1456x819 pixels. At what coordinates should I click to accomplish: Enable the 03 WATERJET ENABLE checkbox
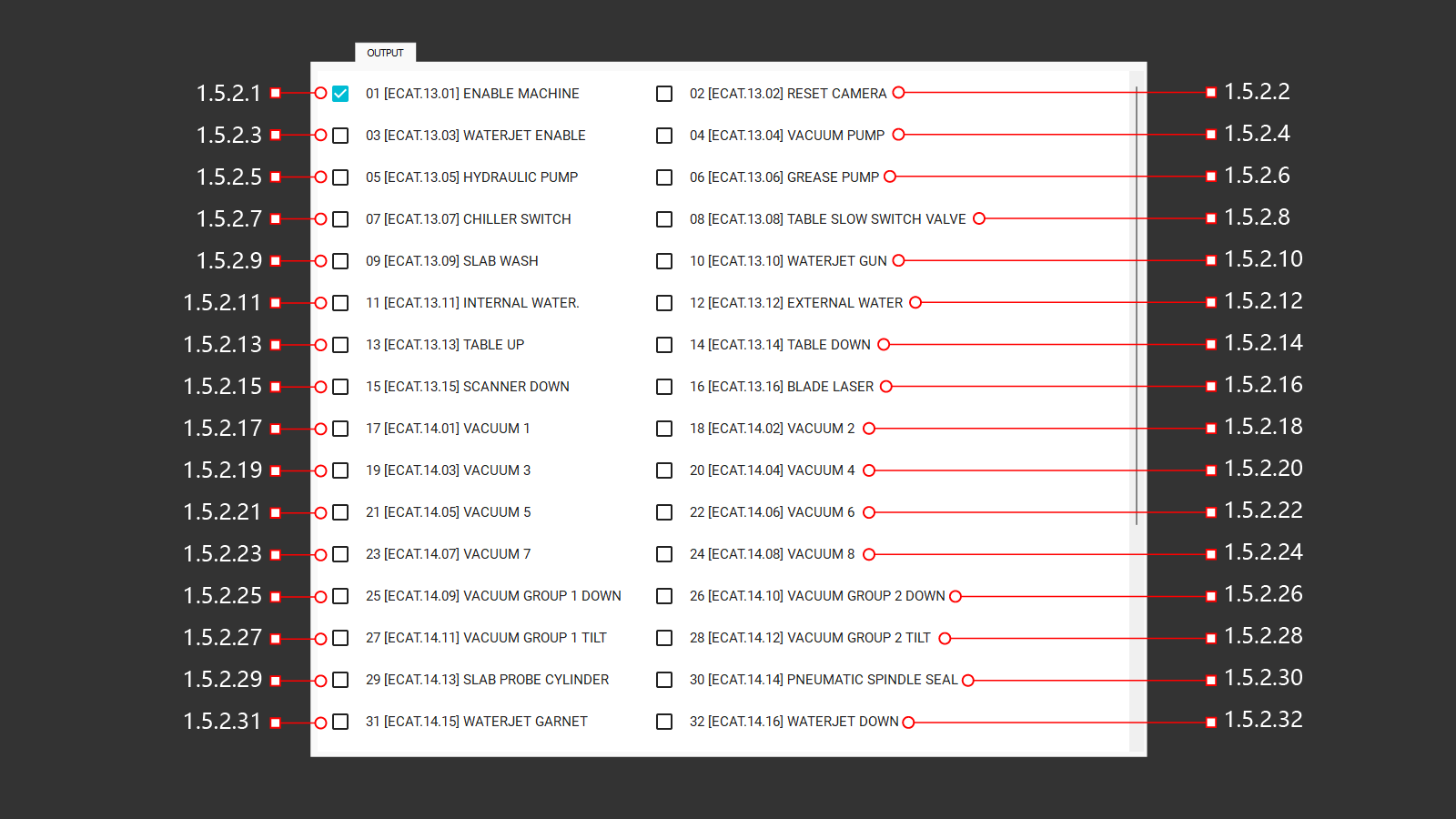(x=340, y=136)
